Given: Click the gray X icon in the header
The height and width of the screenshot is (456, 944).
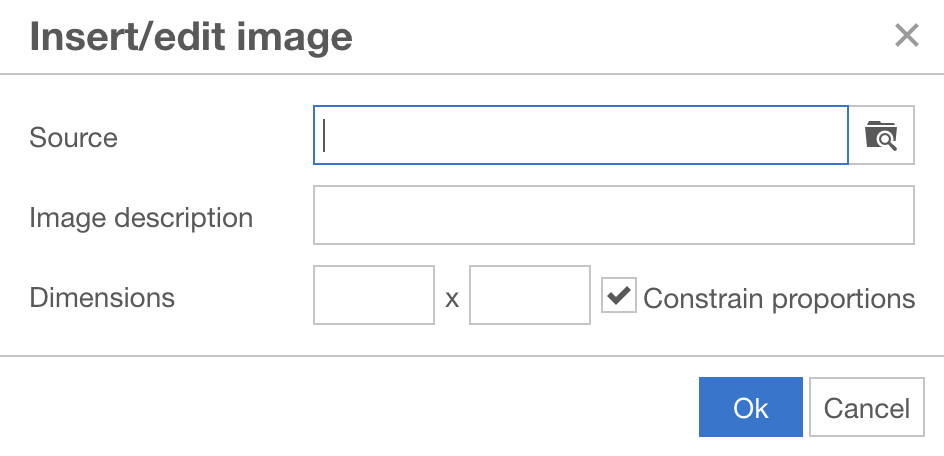Looking at the screenshot, I should [x=907, y=36].
